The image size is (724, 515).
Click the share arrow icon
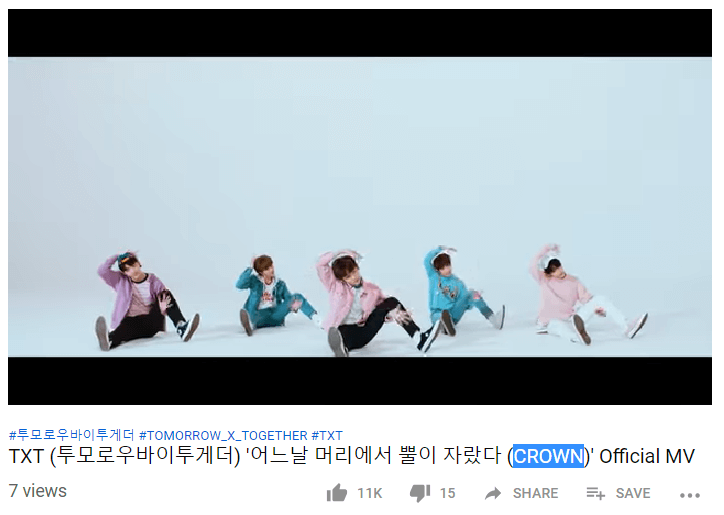tap(493, 493)
